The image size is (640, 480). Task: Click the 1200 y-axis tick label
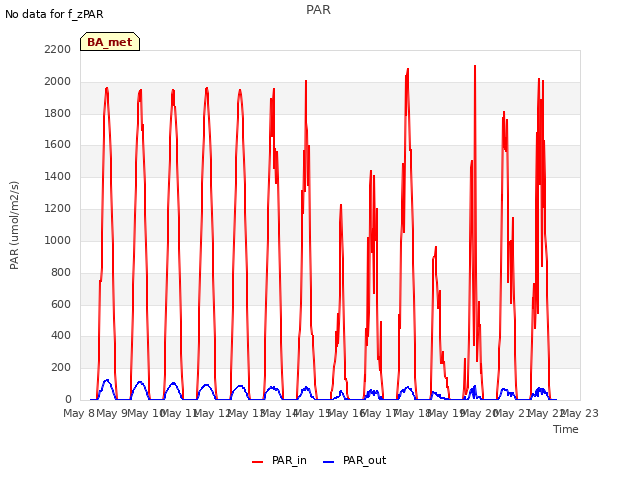point(58,209)
